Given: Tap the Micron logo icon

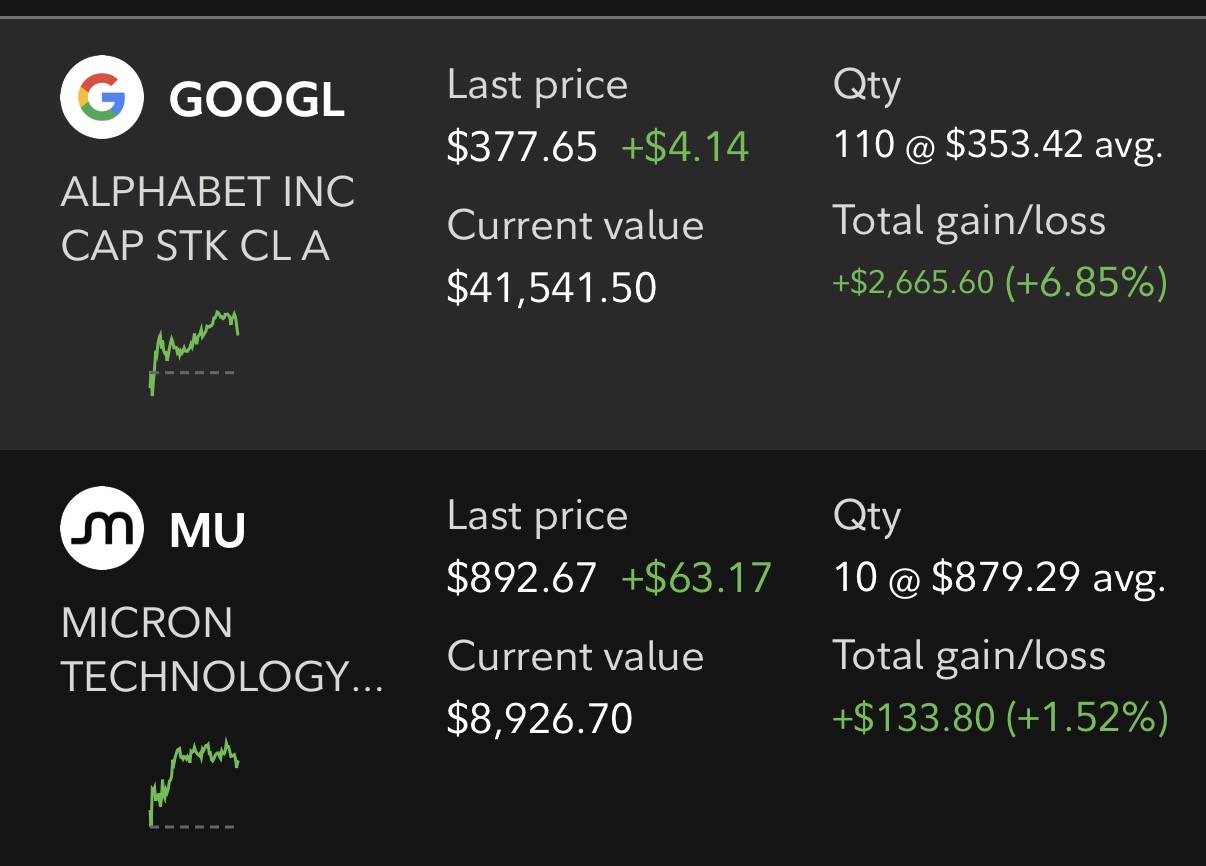Looking at the screenshot, I should tap(103, 529).
